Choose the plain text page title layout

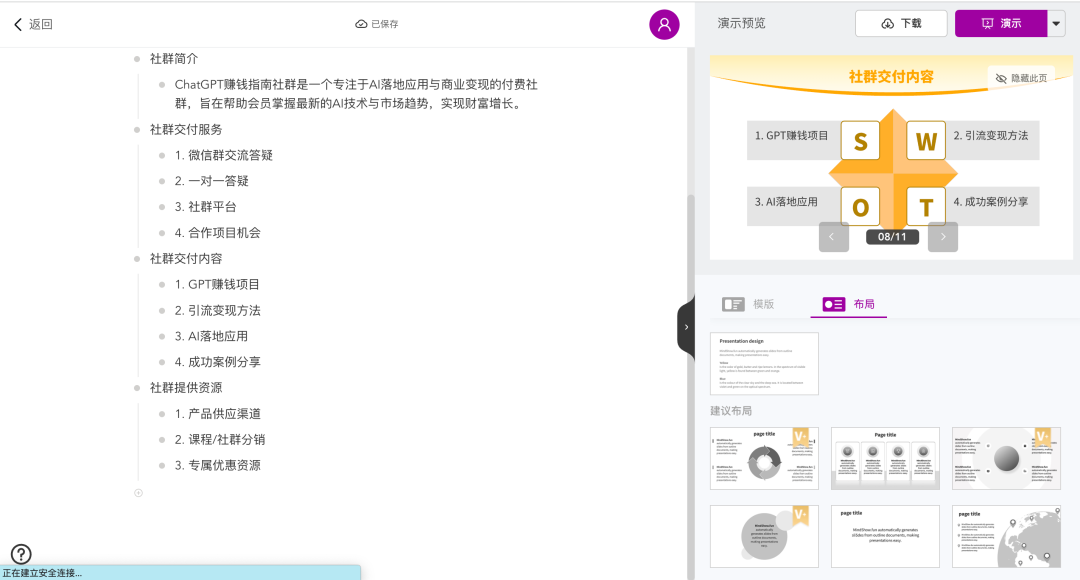tap(885, 536)
